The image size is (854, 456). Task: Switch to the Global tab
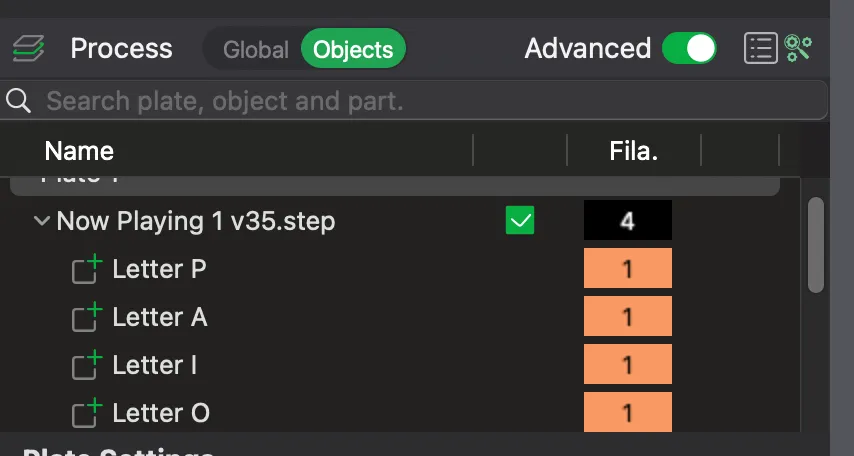click(255, 49)
